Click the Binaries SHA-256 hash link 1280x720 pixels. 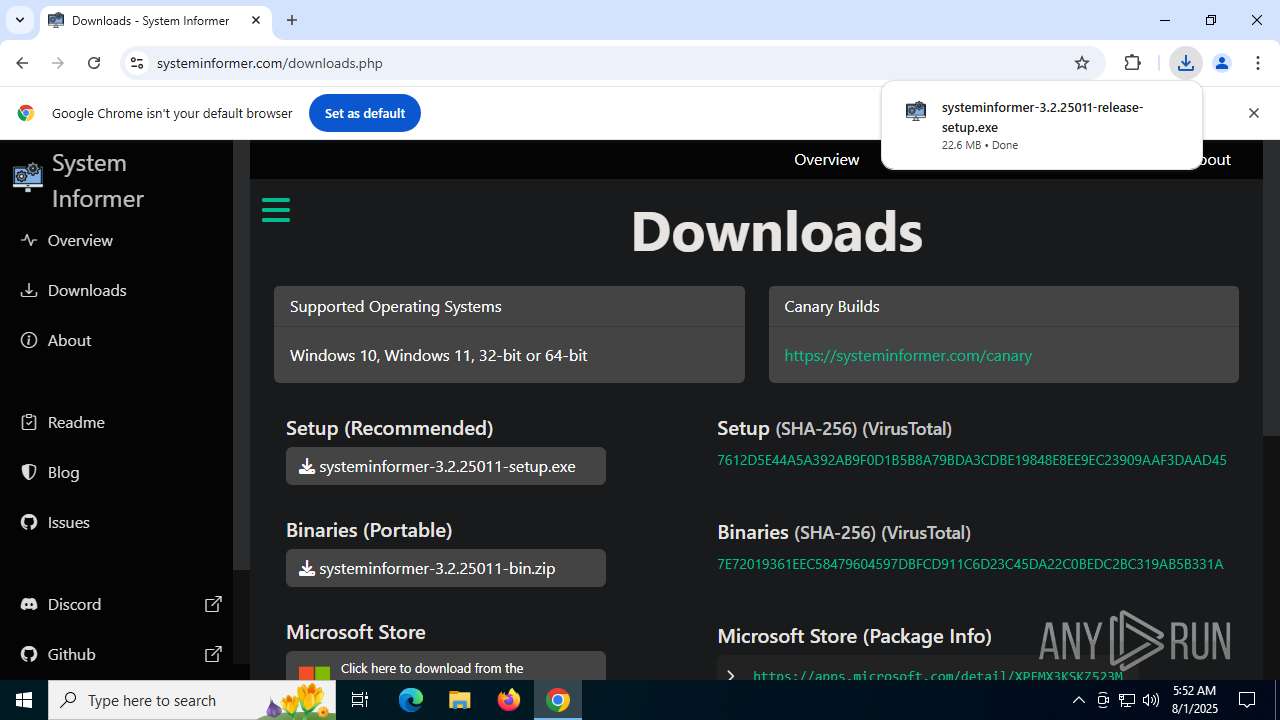pyautogui.click(x=970, y=564)
